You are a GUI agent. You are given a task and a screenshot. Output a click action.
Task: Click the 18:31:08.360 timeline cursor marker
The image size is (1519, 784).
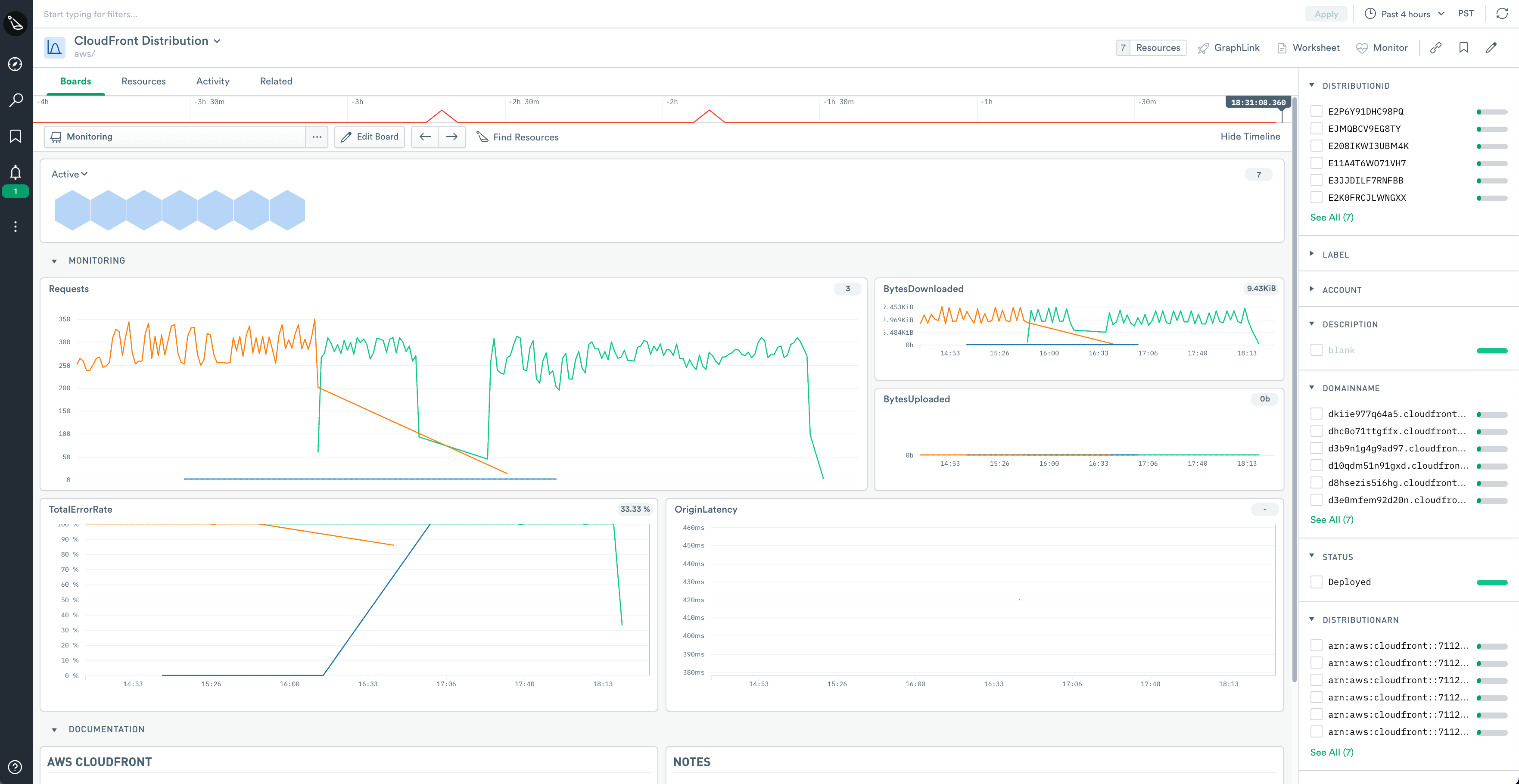(1258, 102)
